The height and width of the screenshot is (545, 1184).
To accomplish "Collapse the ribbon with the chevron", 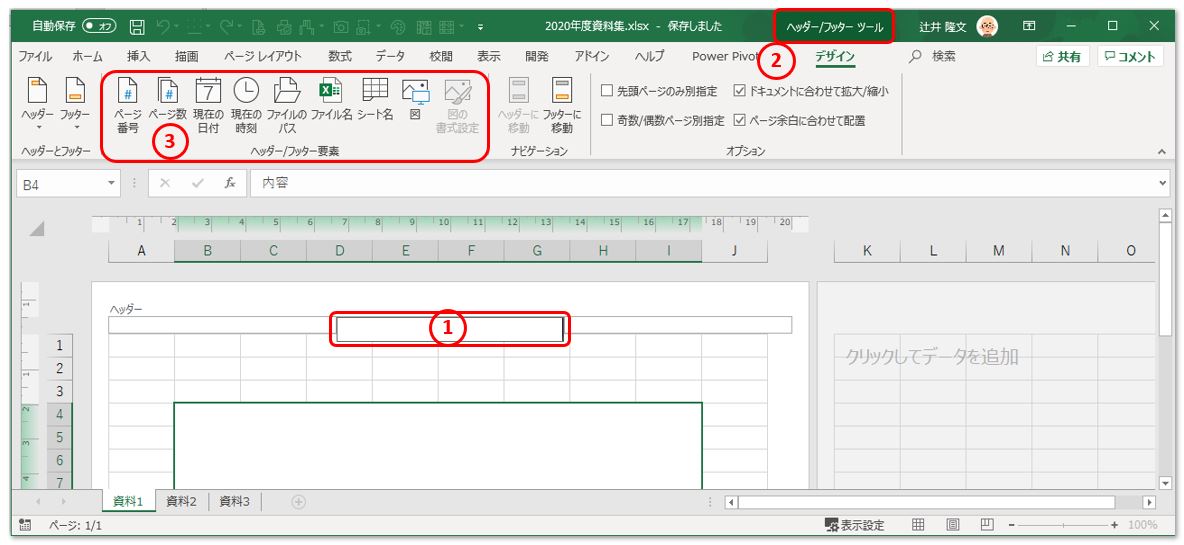I will click(1161, 152).
